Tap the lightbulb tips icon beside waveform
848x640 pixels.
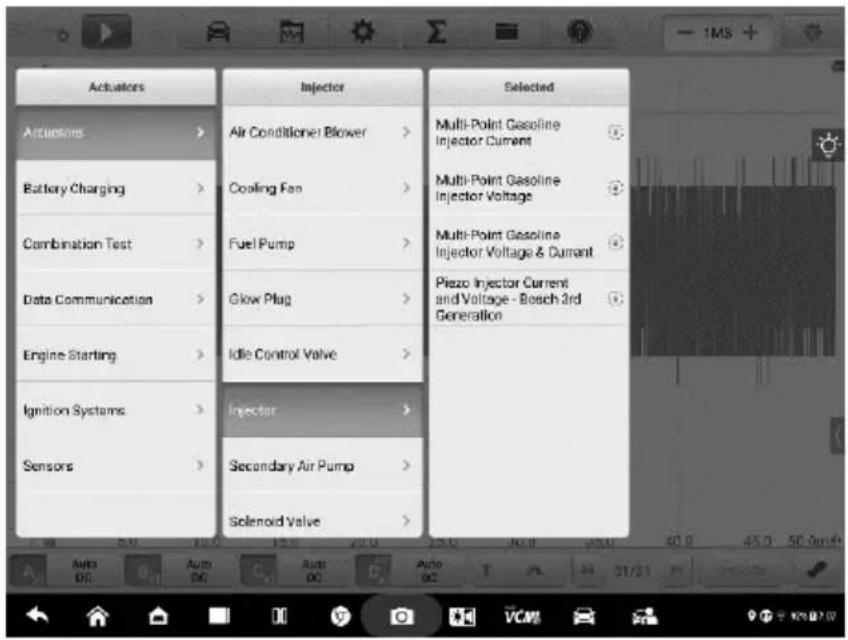point(827,144)
